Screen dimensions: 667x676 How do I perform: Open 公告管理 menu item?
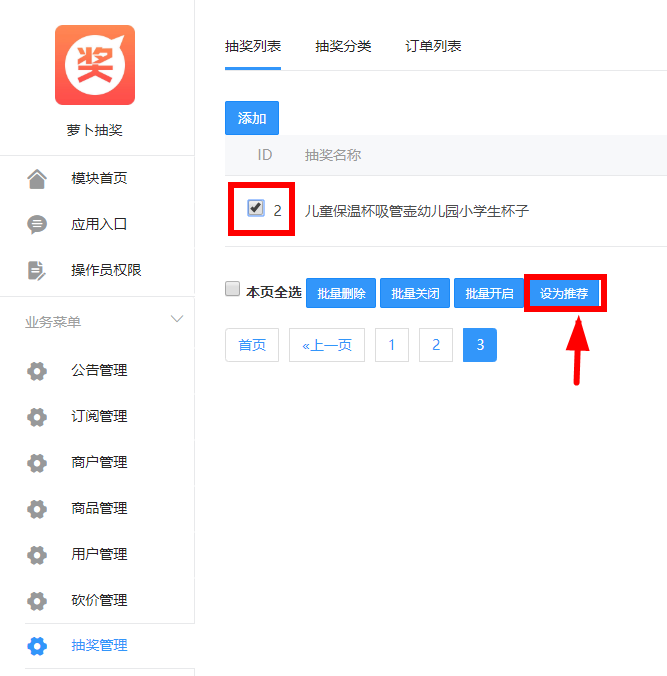point(97,371)
